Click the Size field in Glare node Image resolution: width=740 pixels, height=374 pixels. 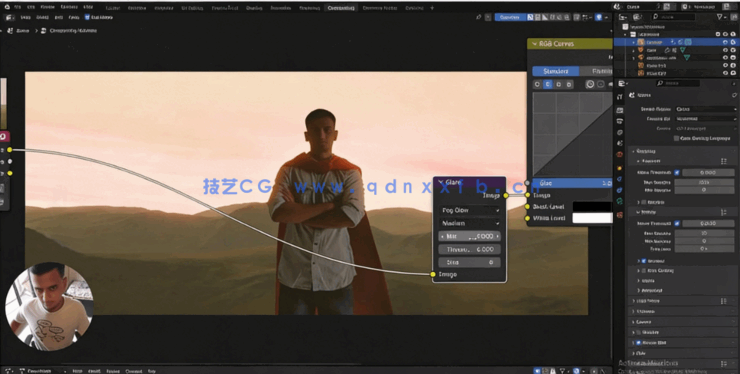click(470, 262)
